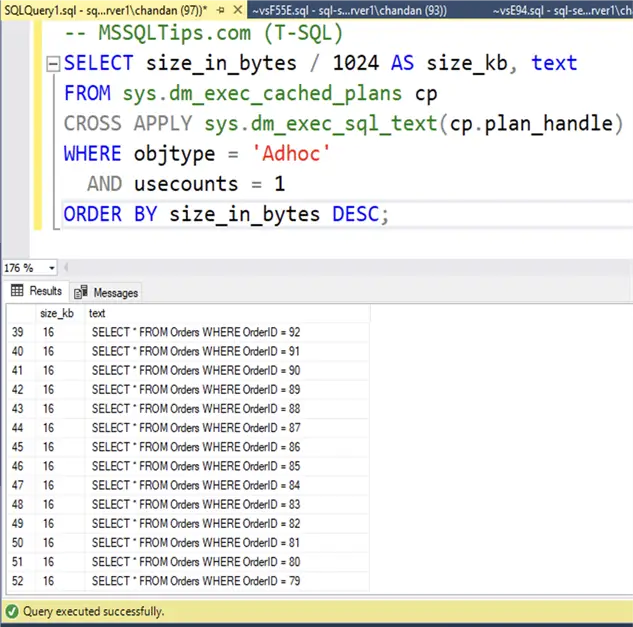Viewport: 633px width, 627px height.
Task: Click the query text cell OrderID = 86
Action: pos(227,447)
